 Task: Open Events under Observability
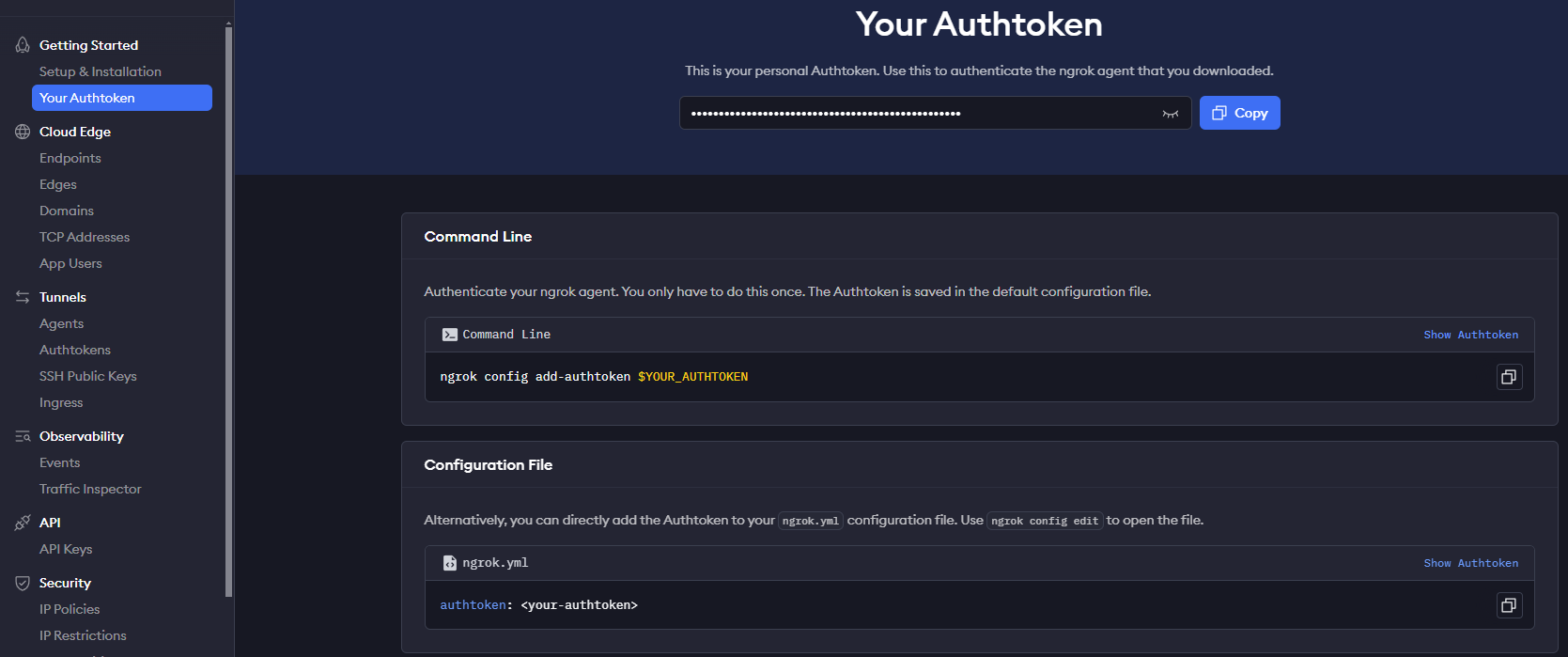pos(60,462)
